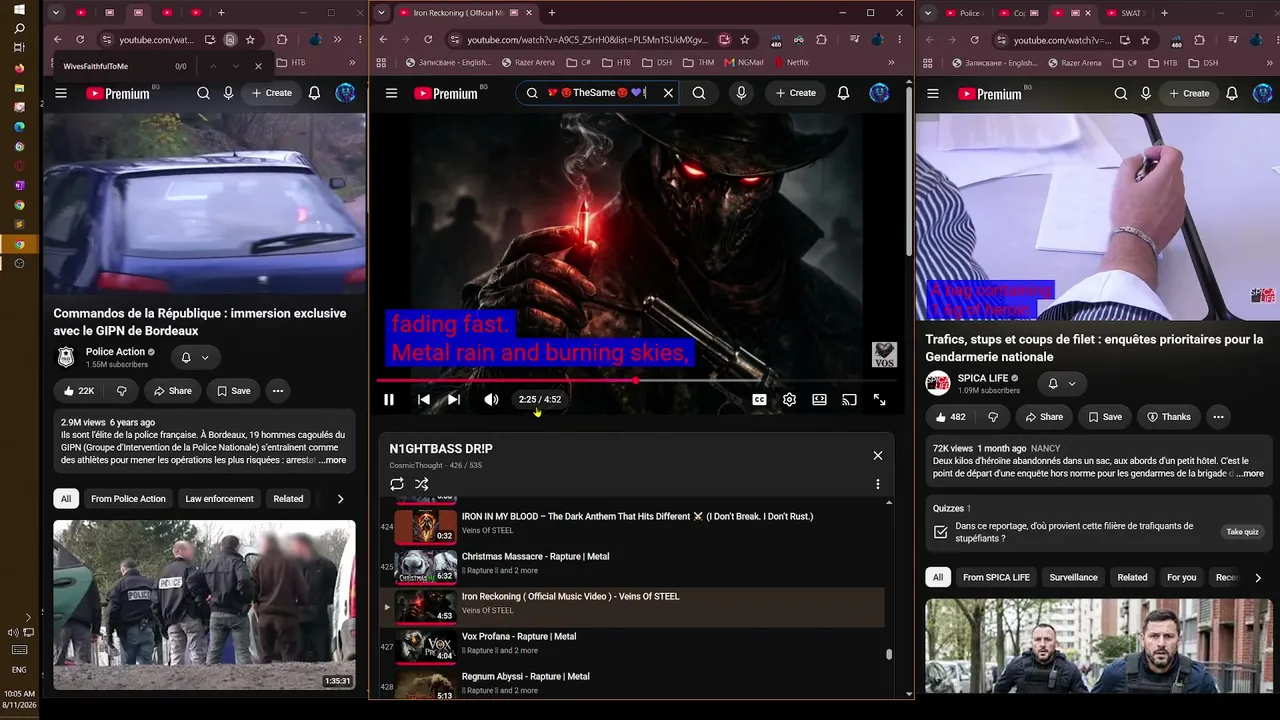Open Create menu in middle YouTube window
This screenshot has width=1280, height=720.
[x=795, y=93]
